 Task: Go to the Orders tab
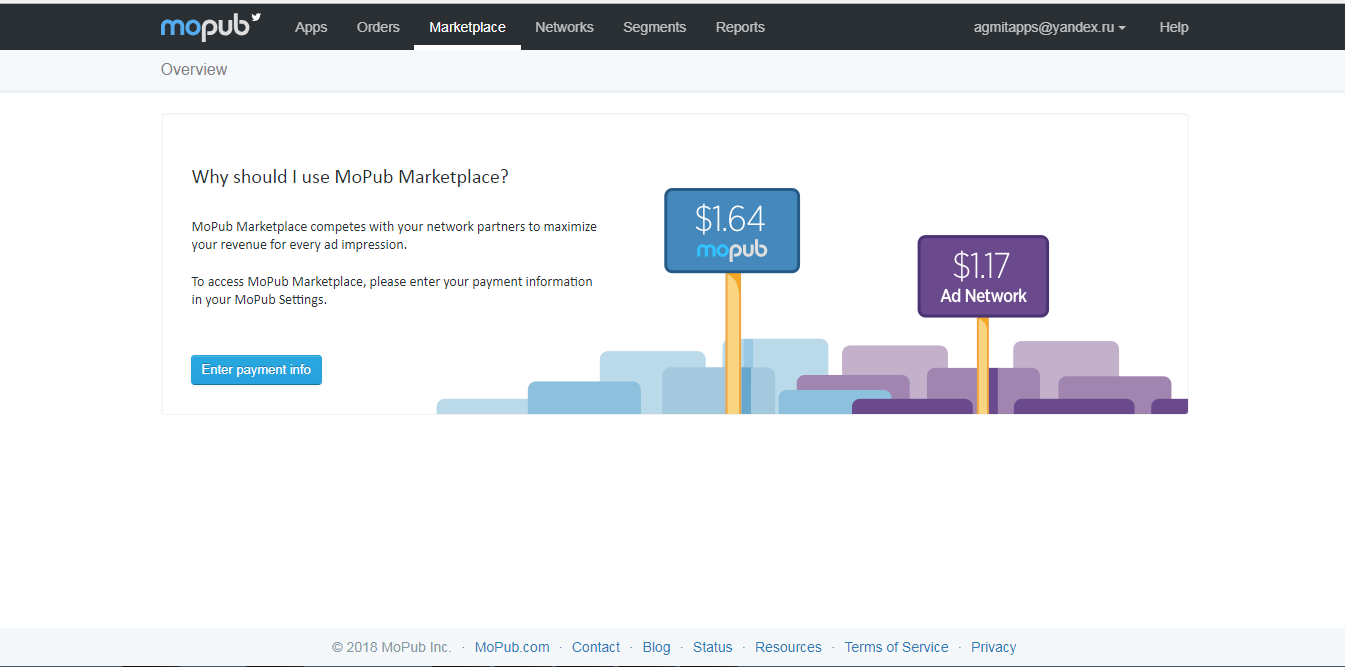coord(378,27)
